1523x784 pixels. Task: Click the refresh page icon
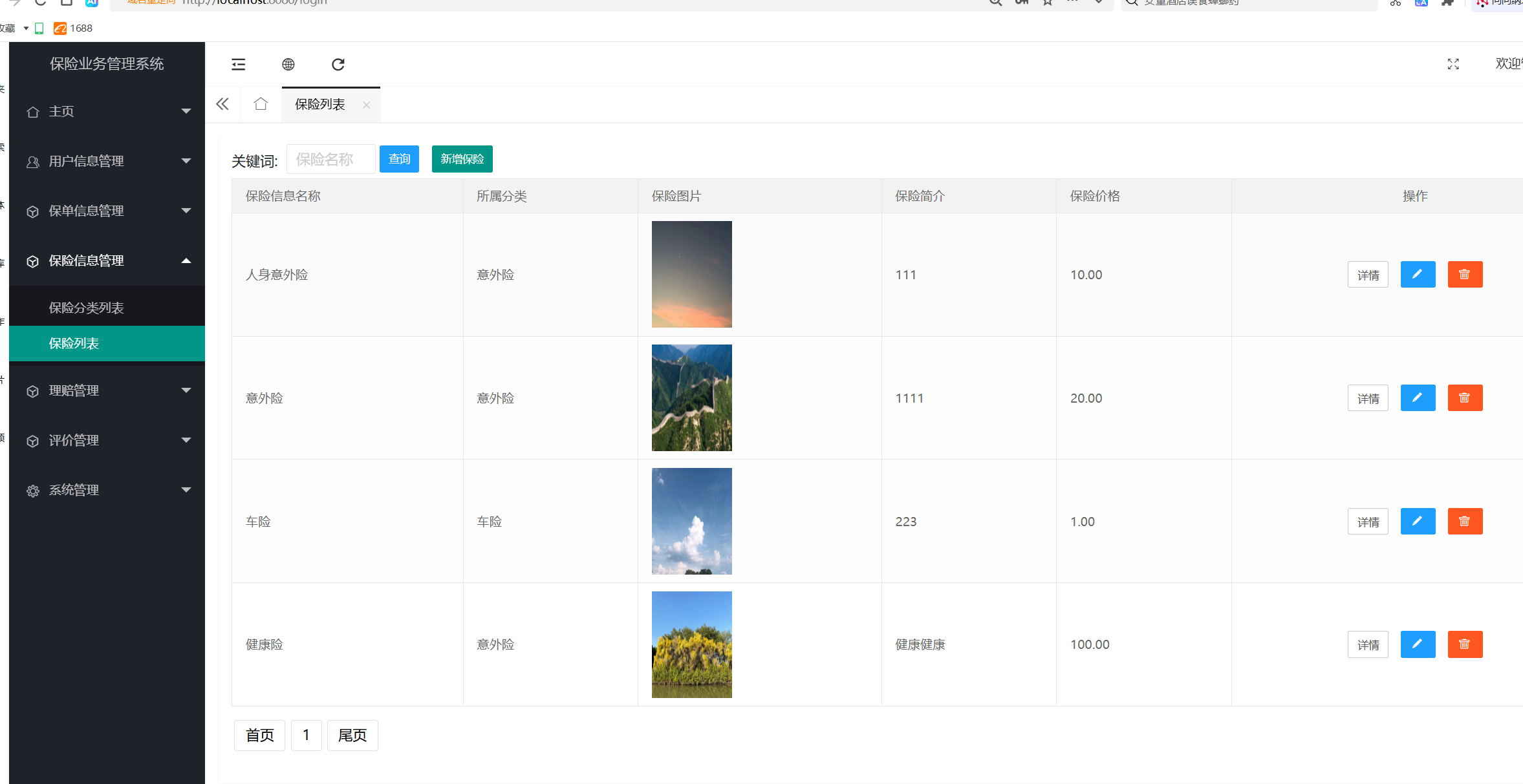pos(338,64)
